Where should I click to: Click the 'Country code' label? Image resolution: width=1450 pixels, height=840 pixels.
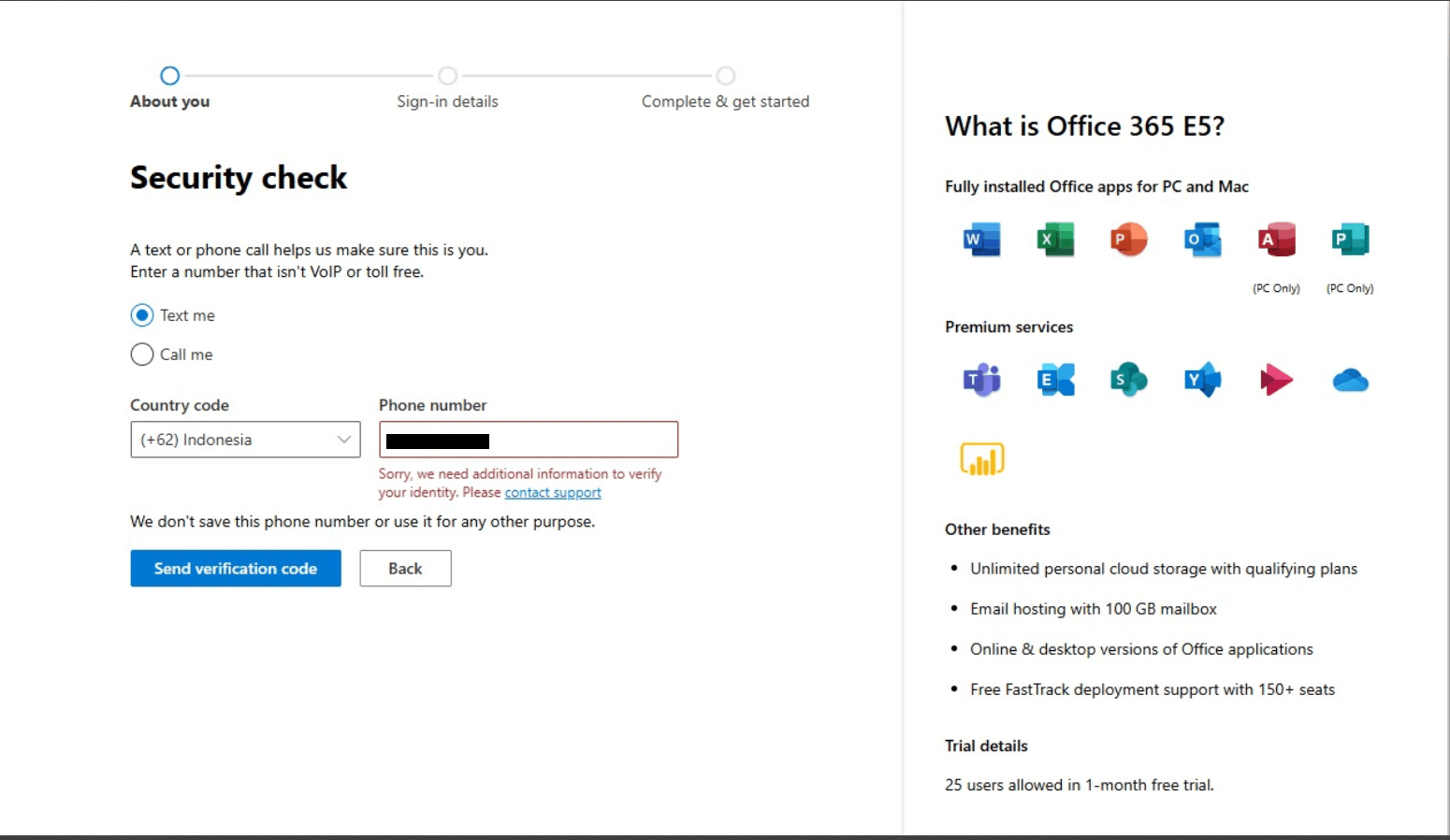(180, 405)
